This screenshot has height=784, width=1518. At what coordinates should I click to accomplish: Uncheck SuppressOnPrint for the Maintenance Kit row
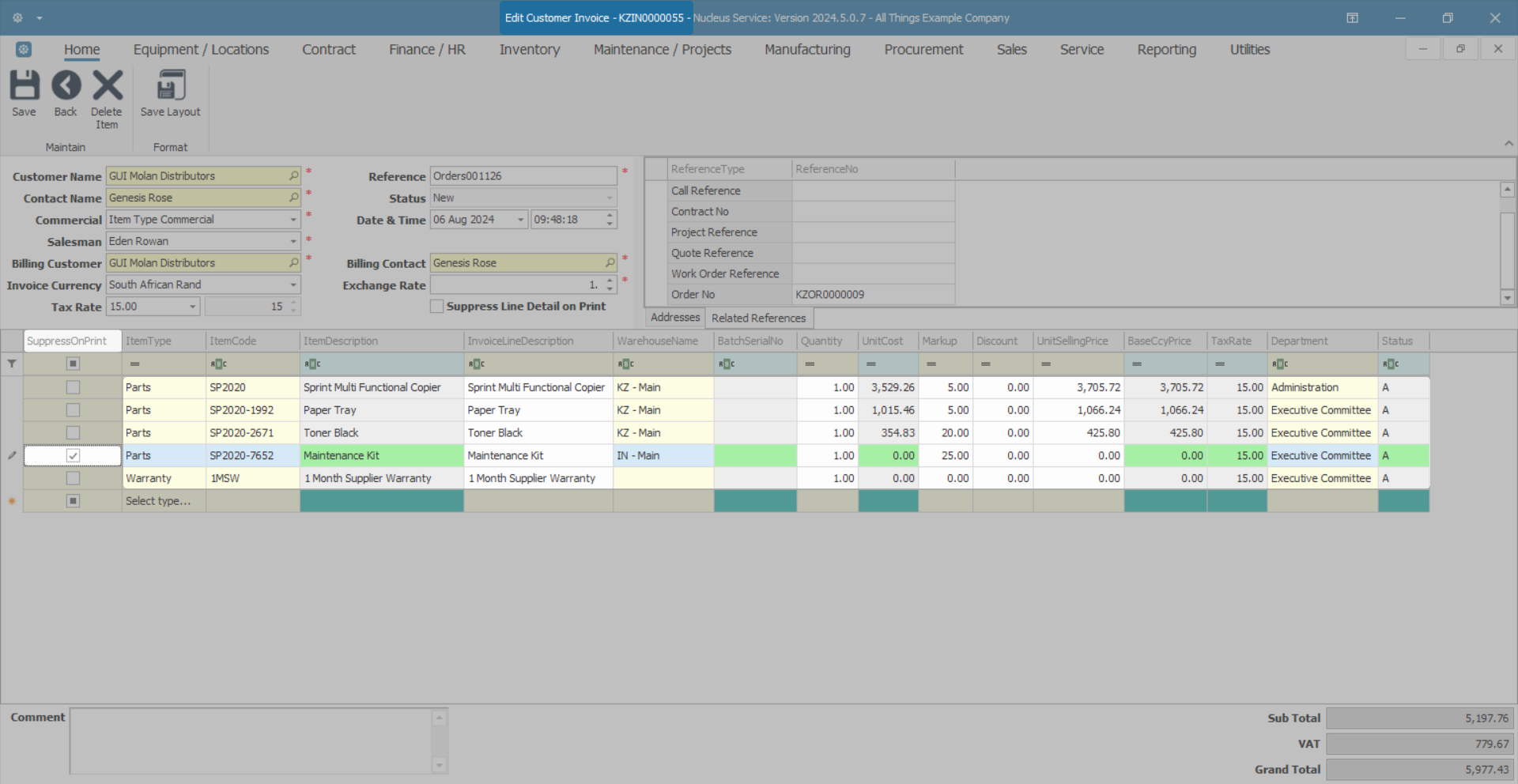click(x=73, y=456)
